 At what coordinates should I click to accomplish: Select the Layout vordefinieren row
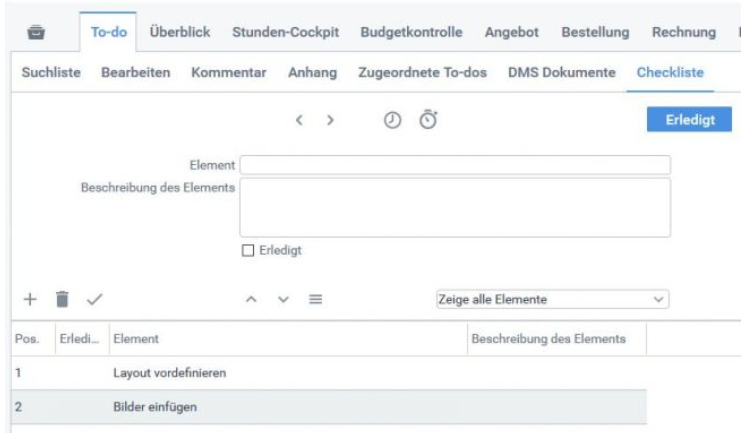pyautogui.click(x=329, y=373)
